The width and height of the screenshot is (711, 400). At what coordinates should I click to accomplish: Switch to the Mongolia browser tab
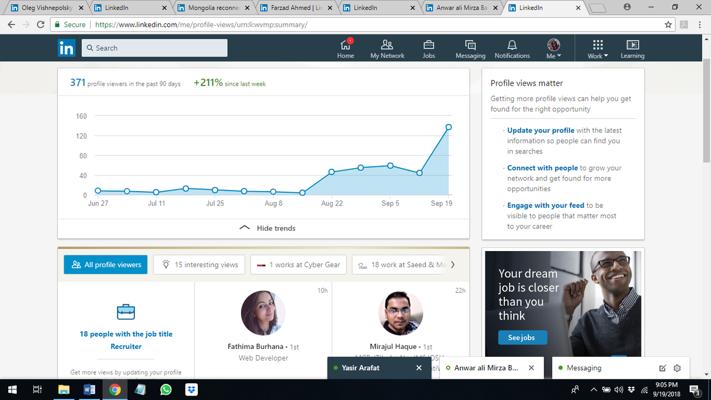tap(213, 8)
